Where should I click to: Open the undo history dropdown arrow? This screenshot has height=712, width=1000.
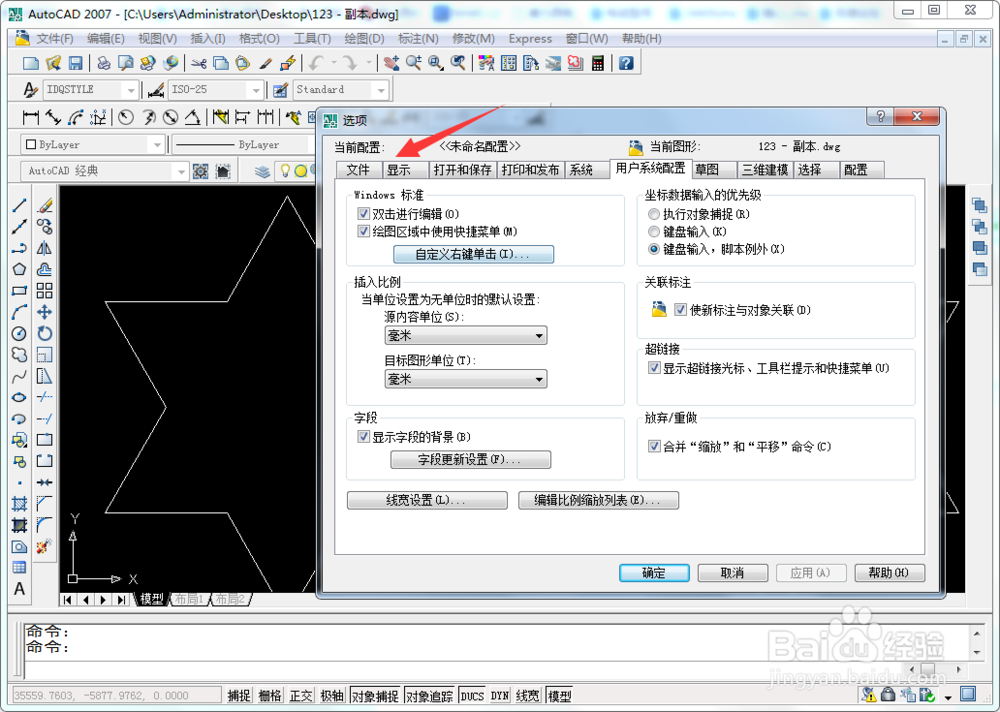pos(334,63)
